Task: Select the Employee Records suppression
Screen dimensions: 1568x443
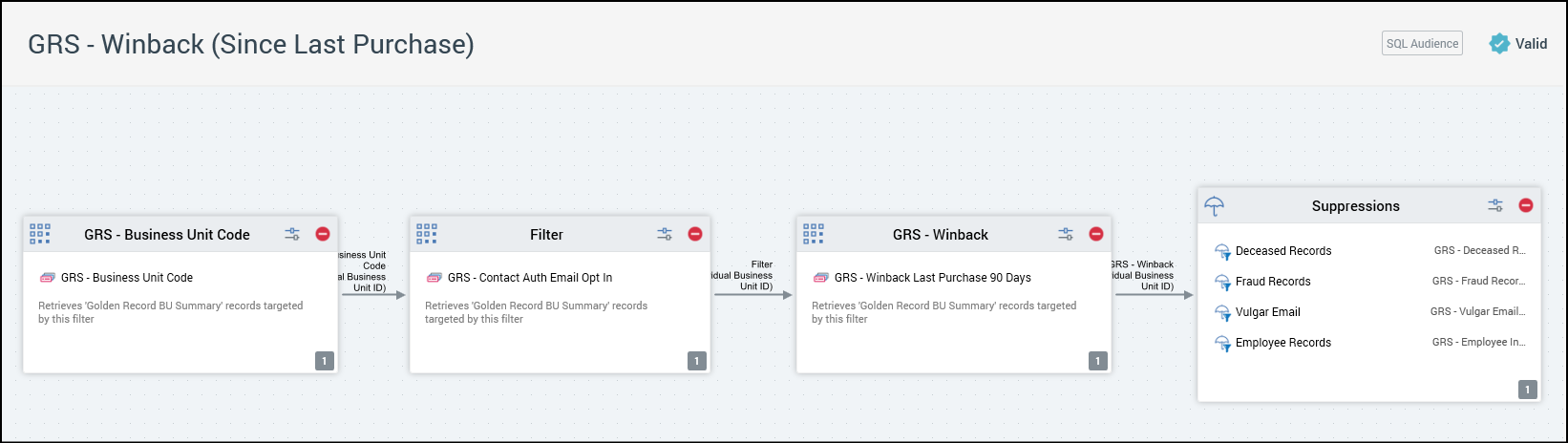Action: (1282, 343)
